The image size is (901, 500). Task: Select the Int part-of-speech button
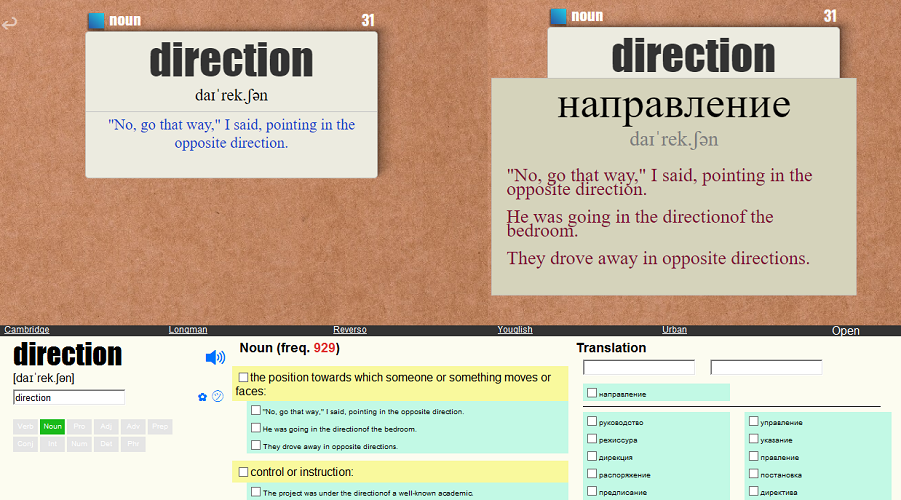click(x=52, y=444)
